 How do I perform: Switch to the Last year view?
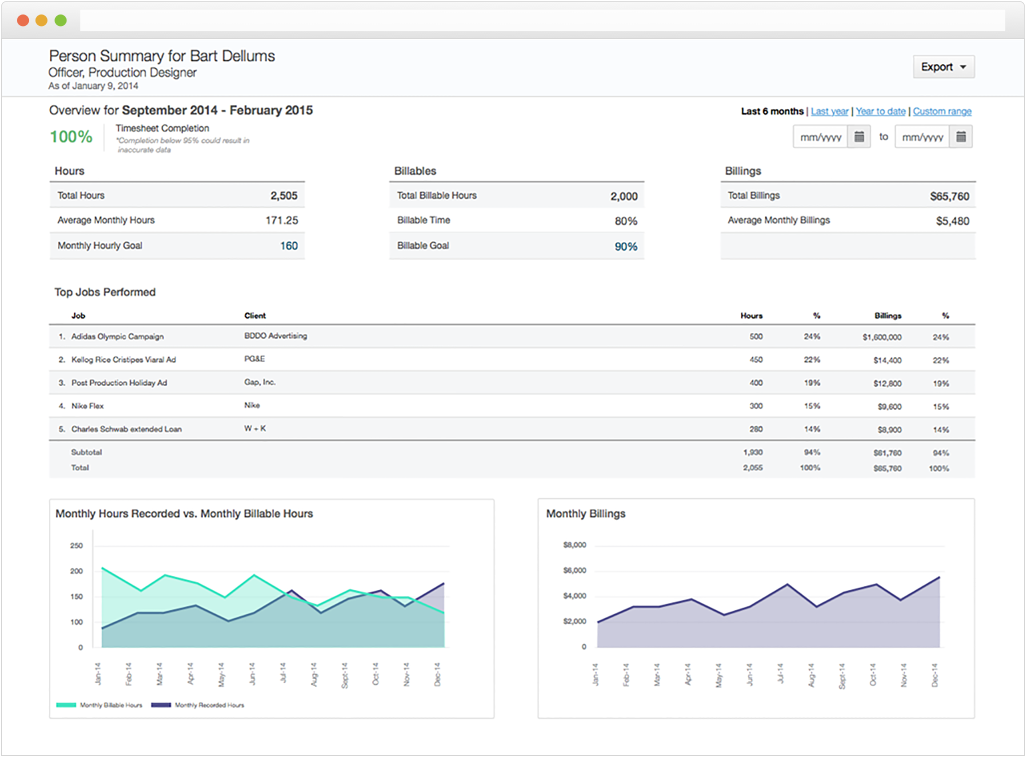829,111
